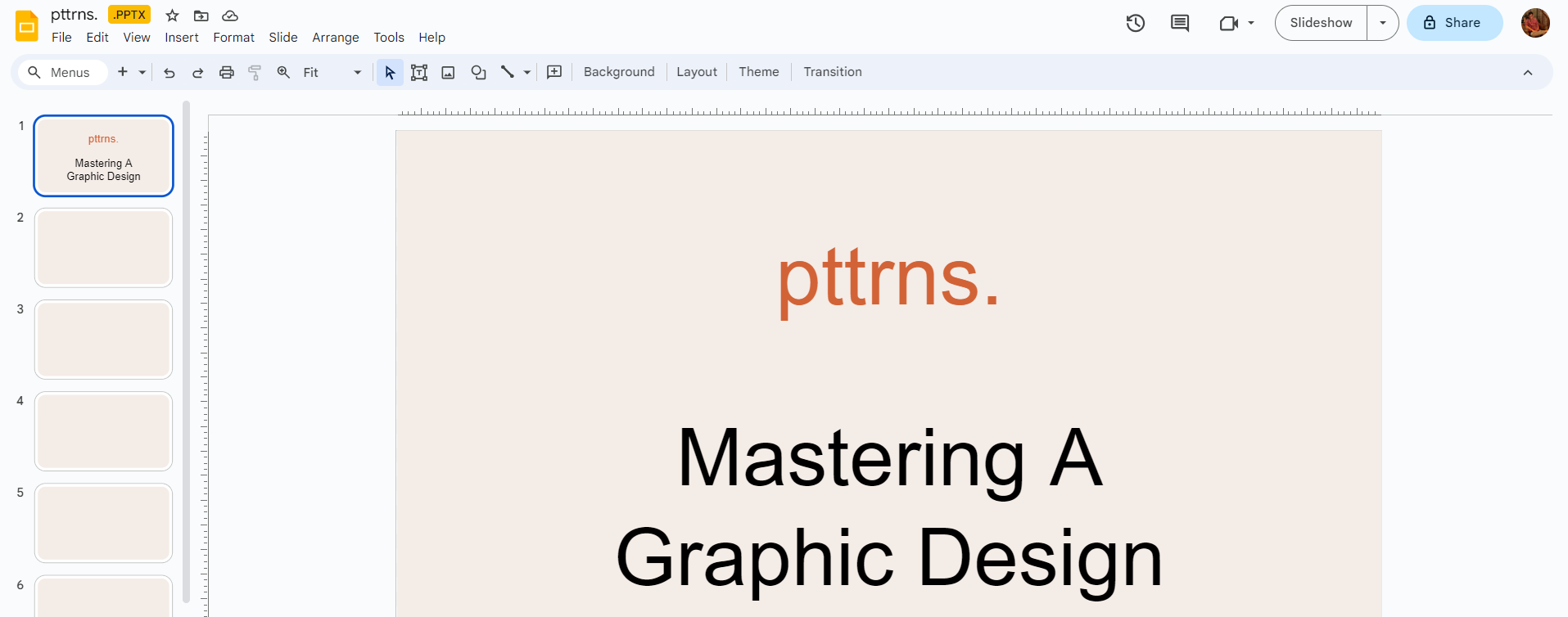Star the pttrns. presentation
Image resolution: width=1568 pixels, height=617 pixels.
click(172, 16)
